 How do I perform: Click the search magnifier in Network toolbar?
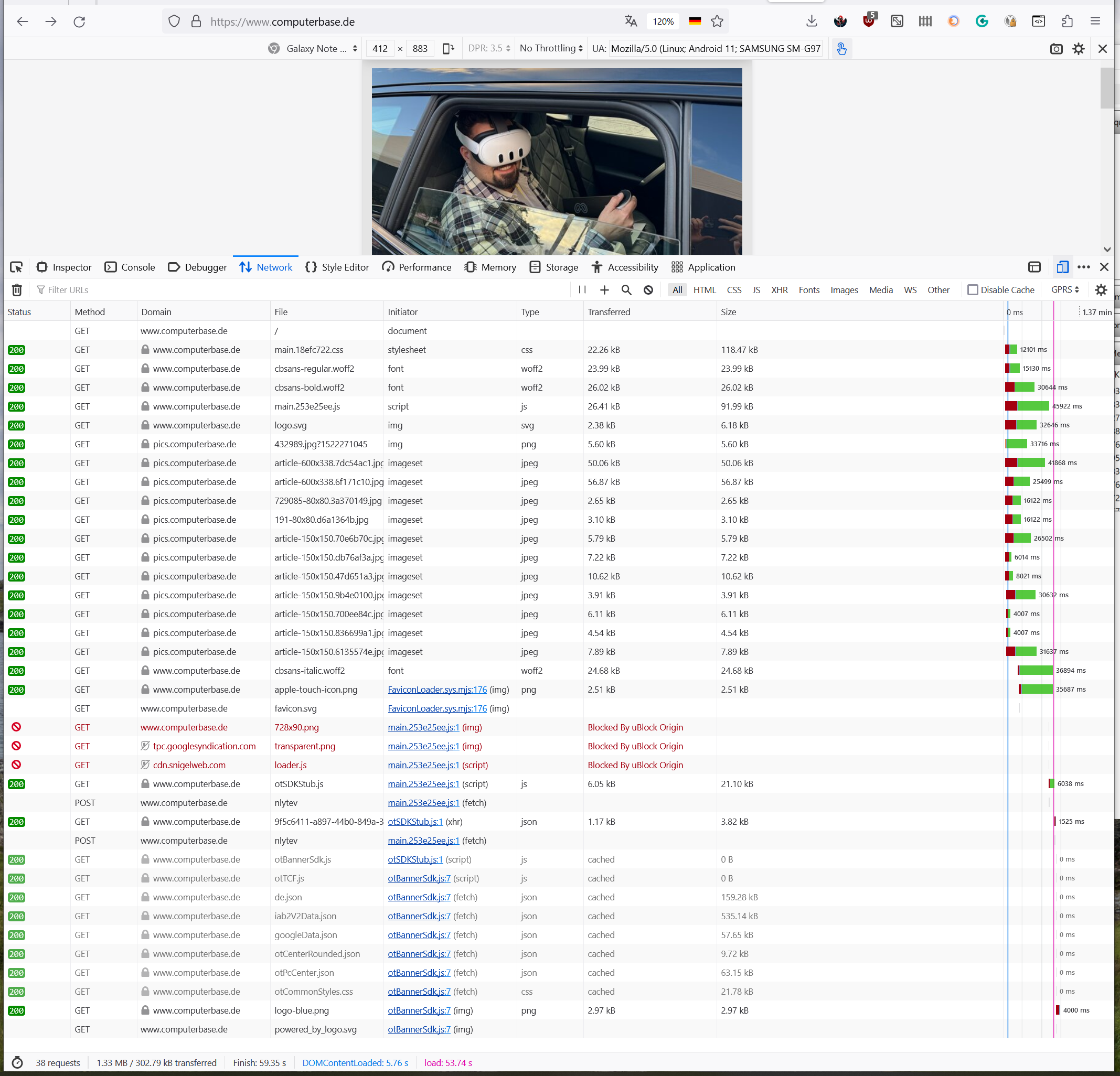626,290
